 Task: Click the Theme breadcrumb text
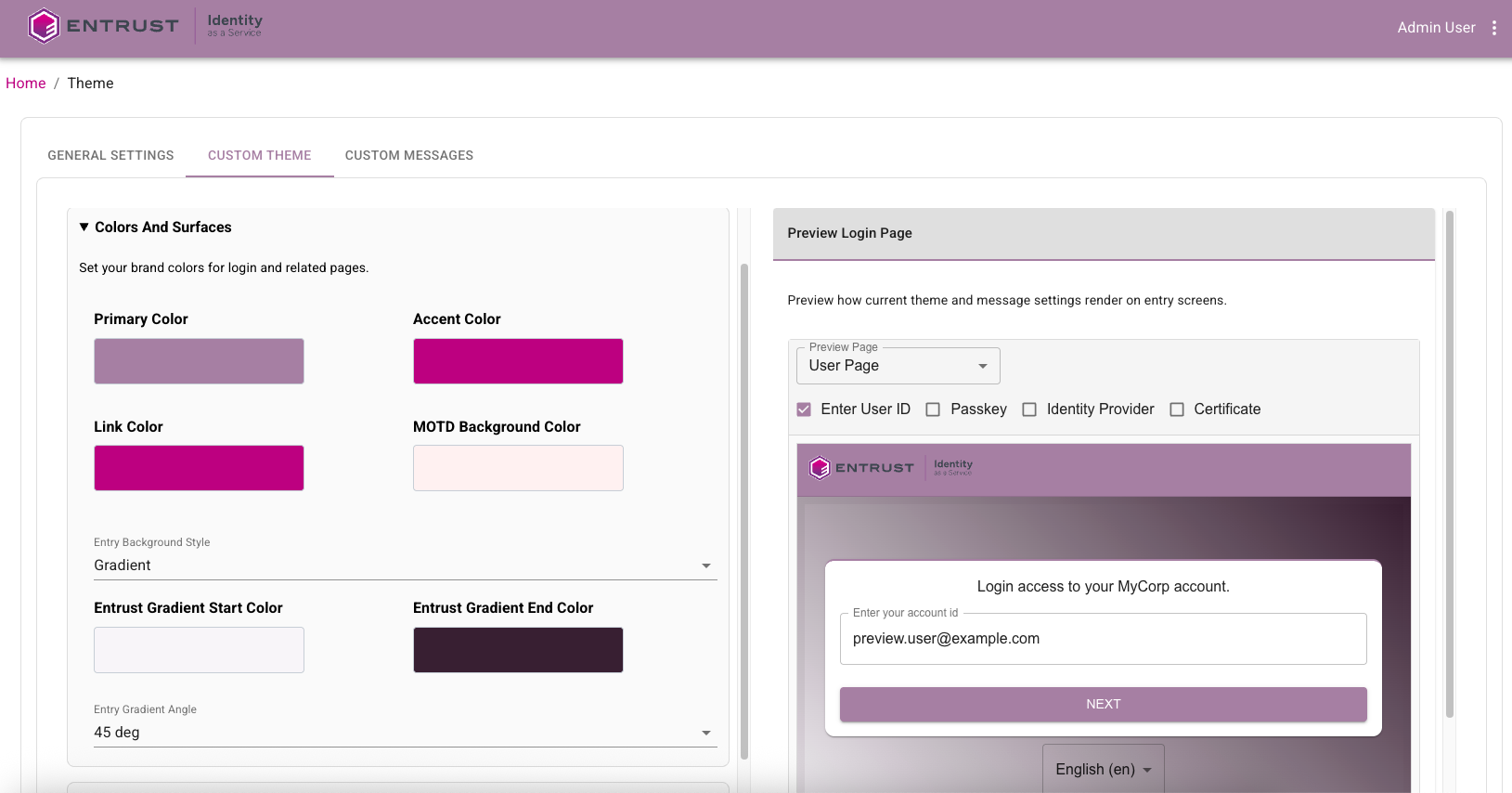tap(91, 84)
